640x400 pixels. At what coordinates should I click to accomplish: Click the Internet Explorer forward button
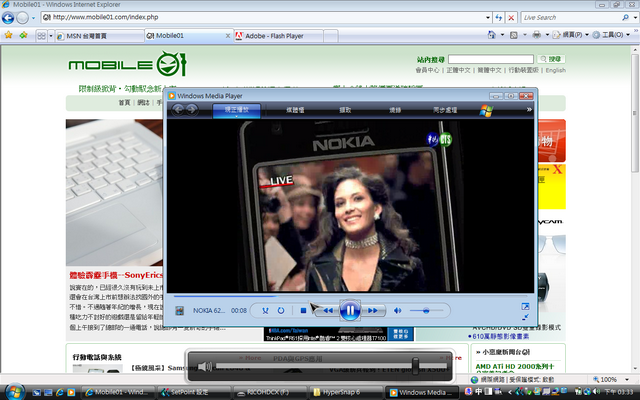22,18
